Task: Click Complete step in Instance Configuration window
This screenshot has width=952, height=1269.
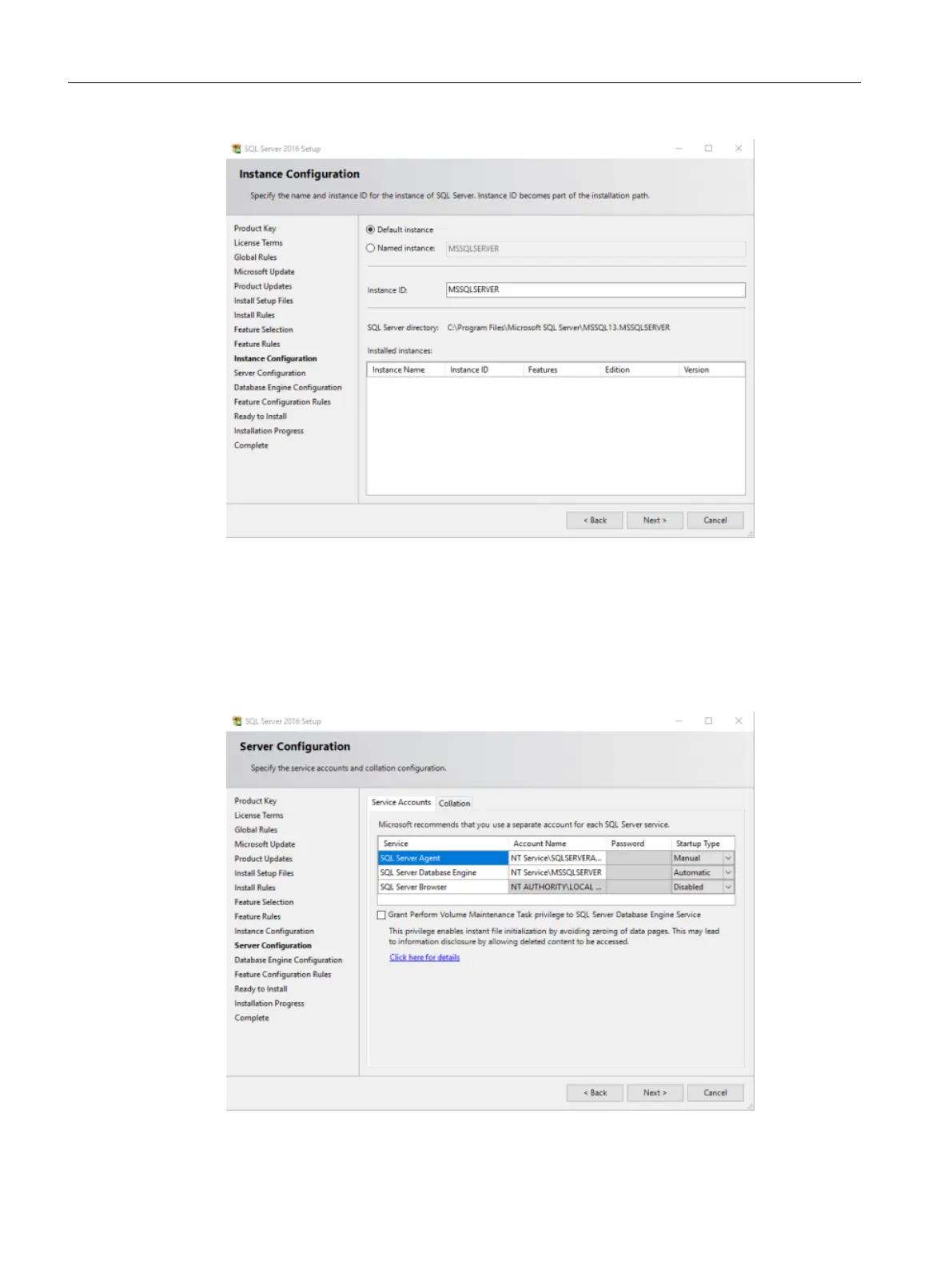Action: click(x=251, y=445)
